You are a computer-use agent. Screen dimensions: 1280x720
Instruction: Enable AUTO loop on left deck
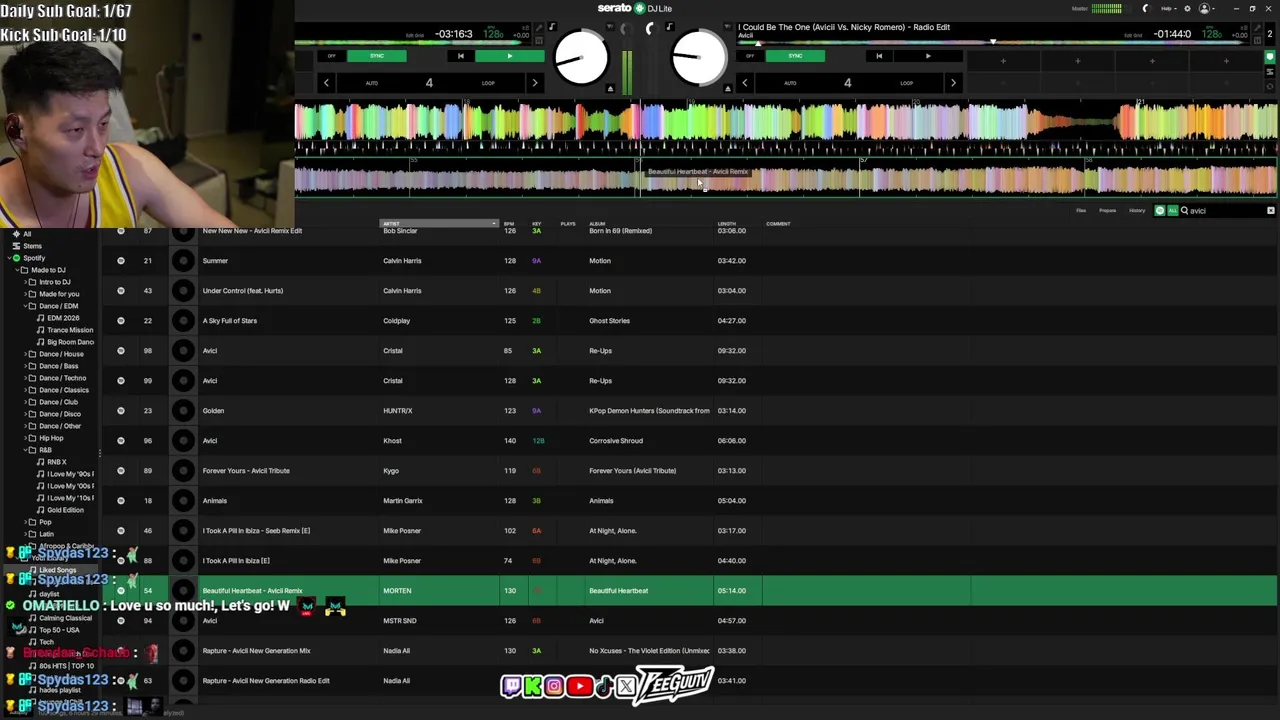pos(372,83)
